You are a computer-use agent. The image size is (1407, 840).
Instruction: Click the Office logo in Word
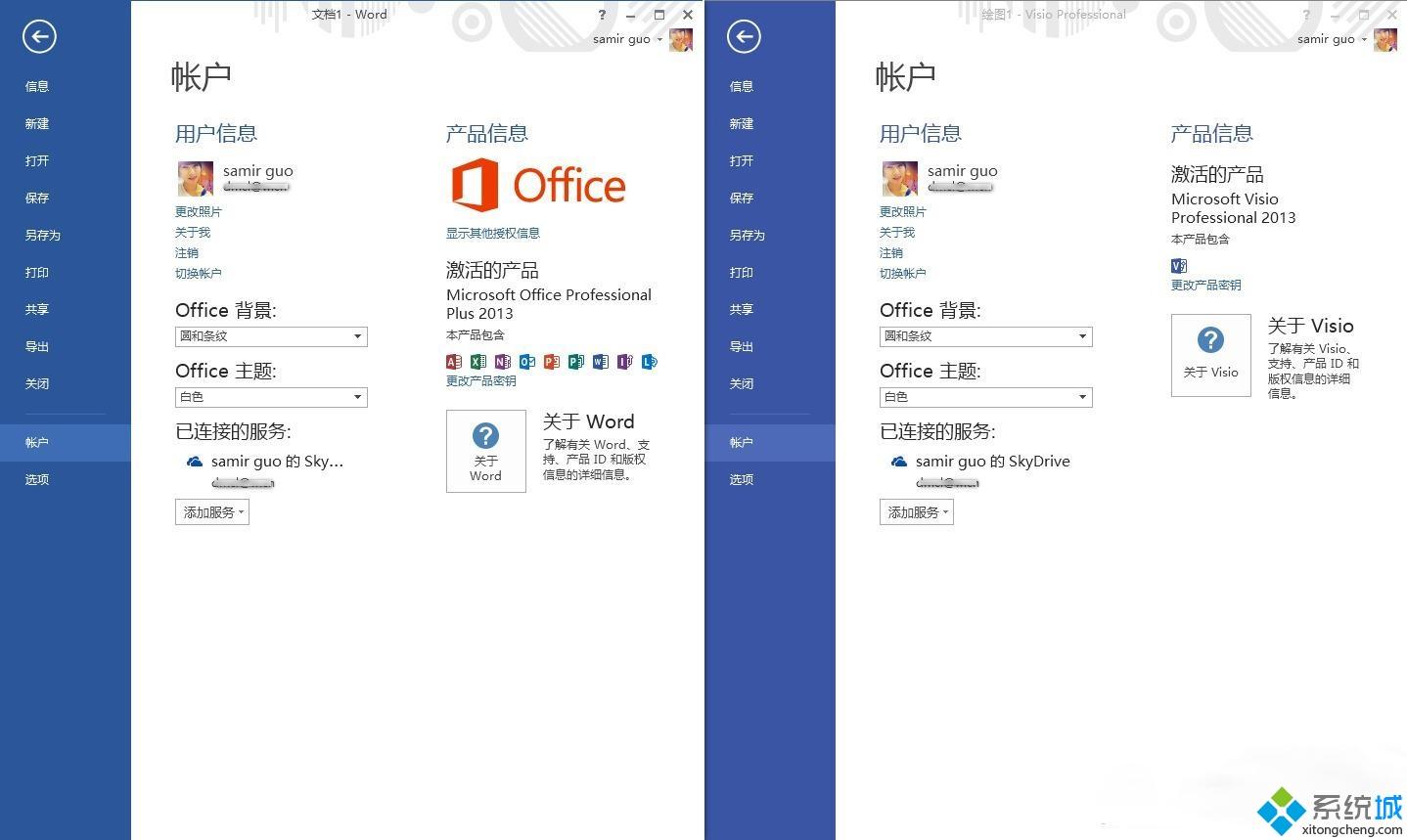[538, 186]
